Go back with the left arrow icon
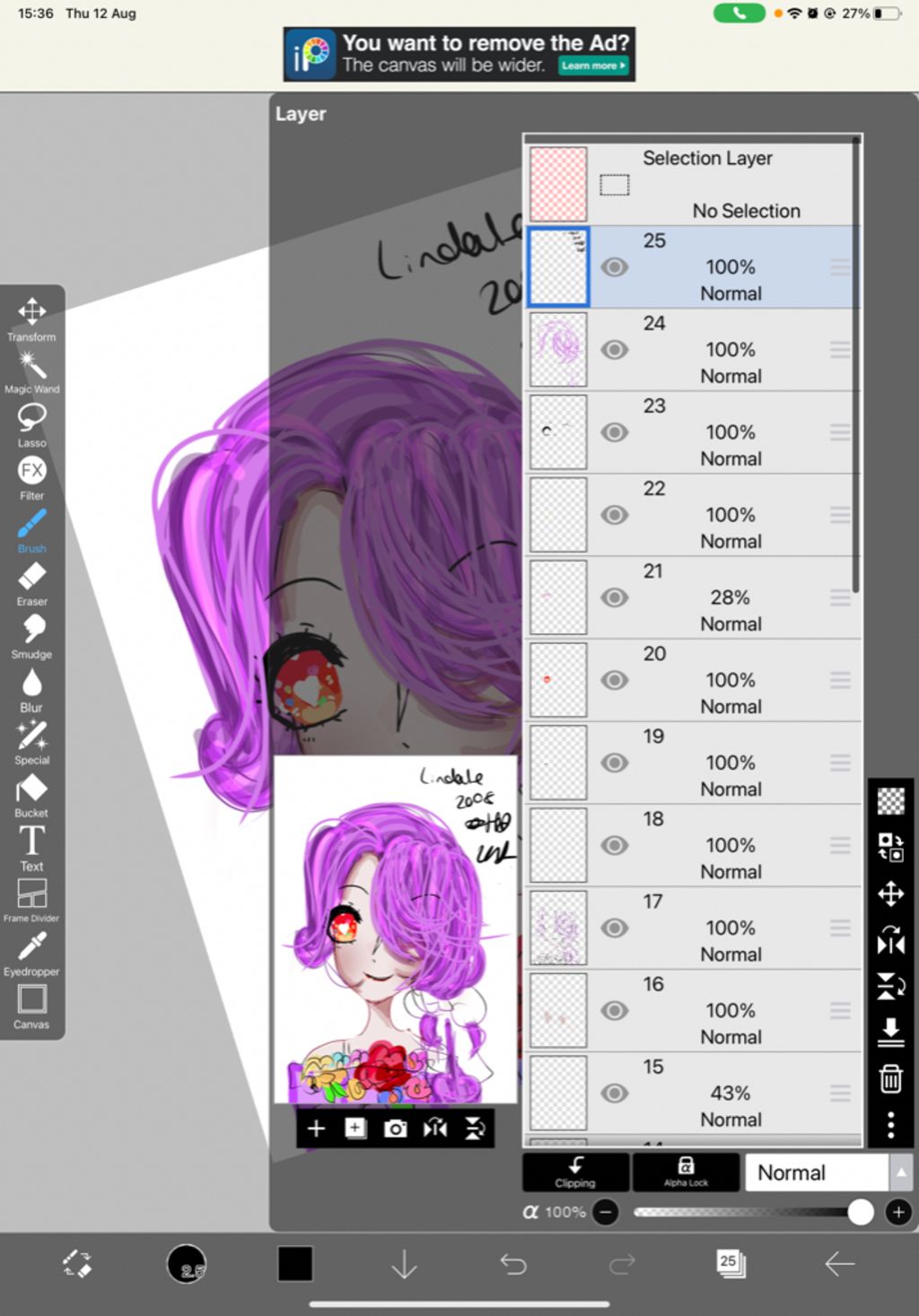The image size is (919, 1316). pos(840,1264)
